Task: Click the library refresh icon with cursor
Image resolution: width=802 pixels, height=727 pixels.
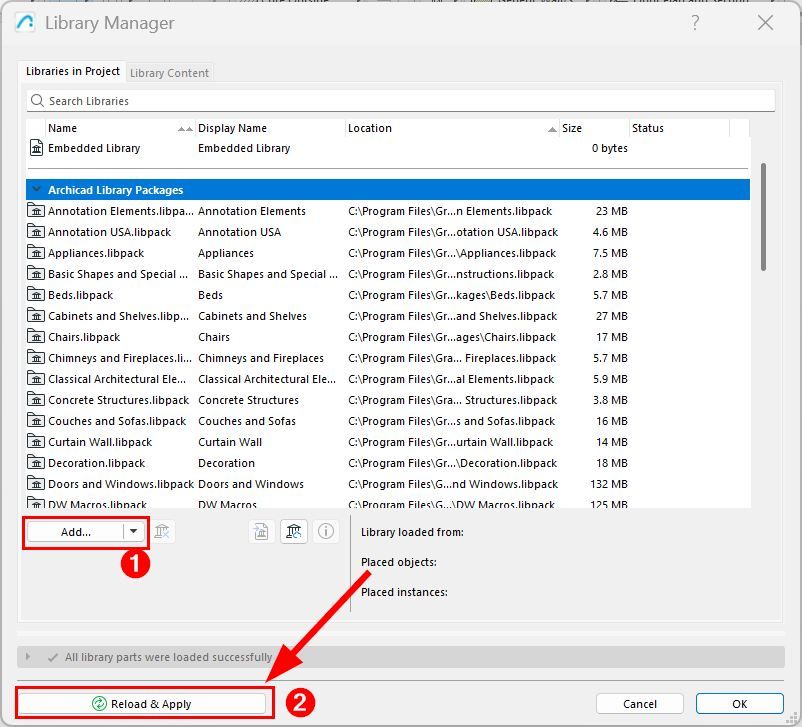Action: coord(294,532)
